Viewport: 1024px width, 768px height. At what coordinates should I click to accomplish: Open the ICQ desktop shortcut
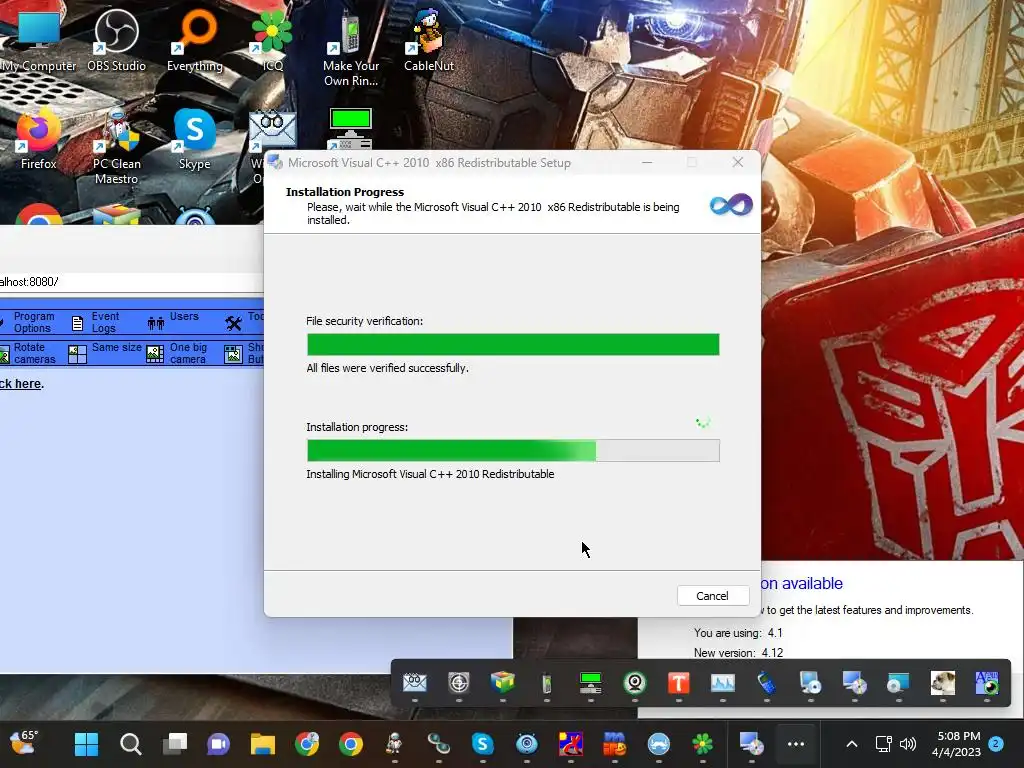click(x=272, y=40)
